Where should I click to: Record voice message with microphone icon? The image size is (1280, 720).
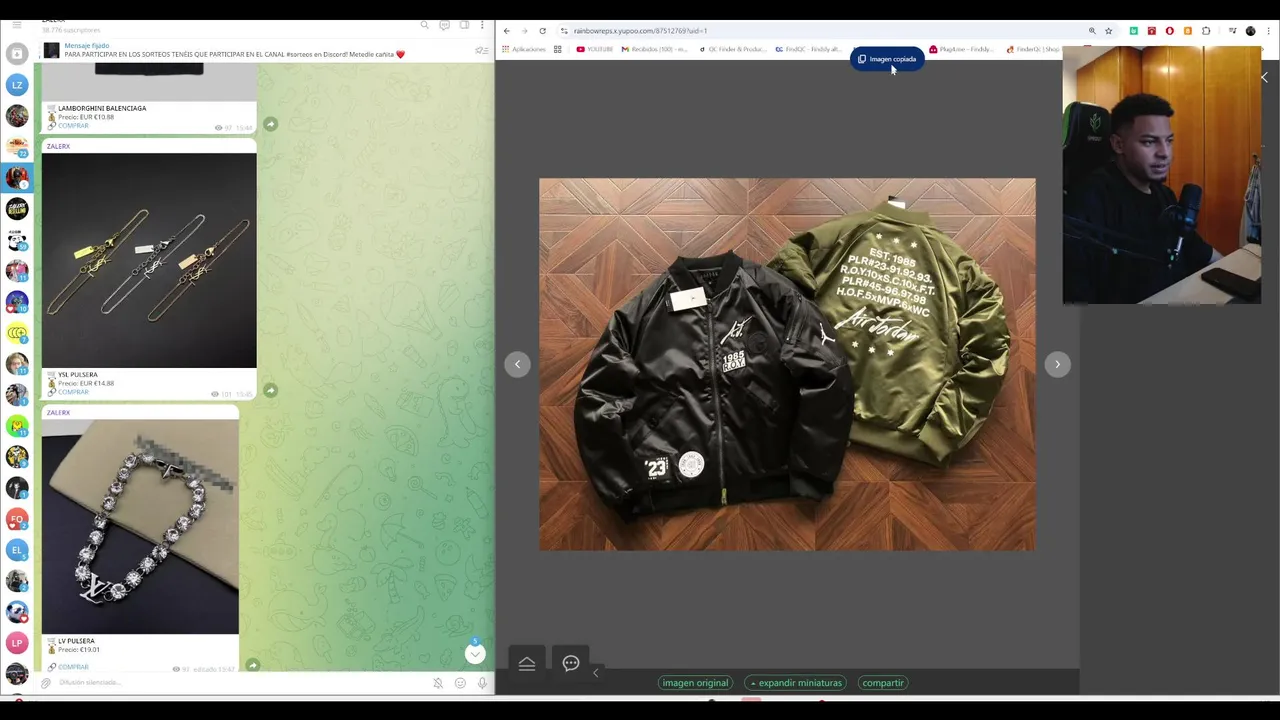[x=482, y=683]
